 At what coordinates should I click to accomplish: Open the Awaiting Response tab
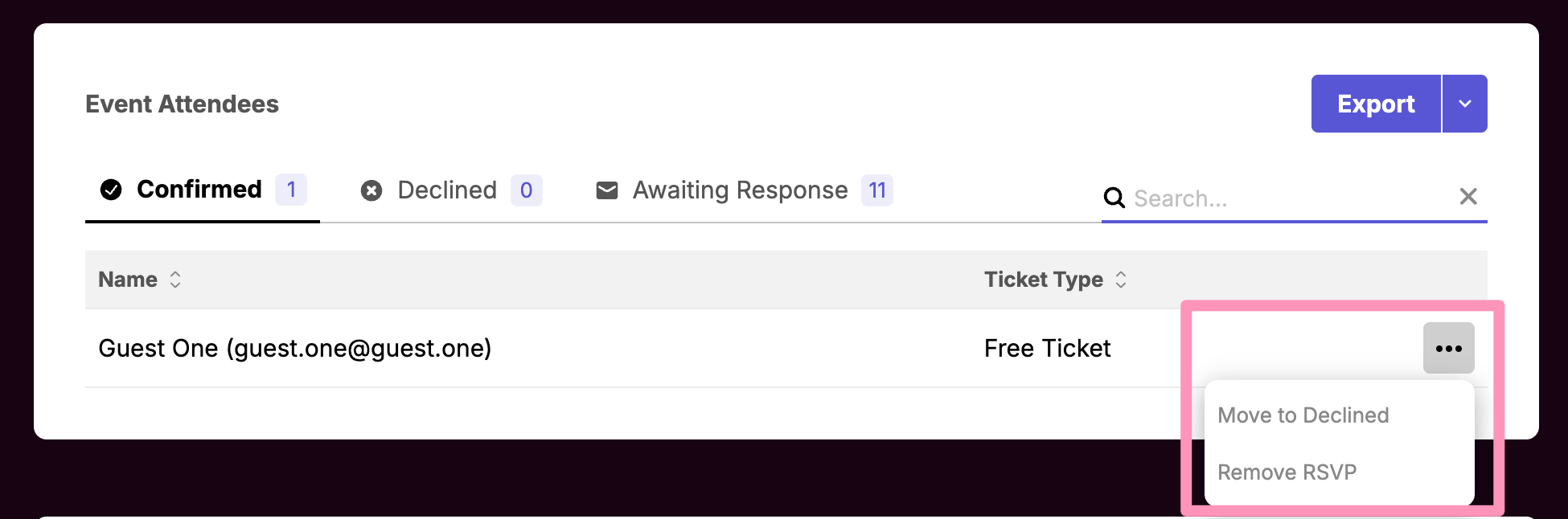[740, 190]
